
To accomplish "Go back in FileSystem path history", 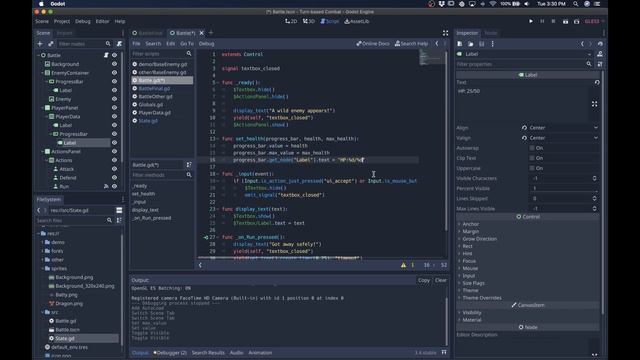I will click(39, 210).
